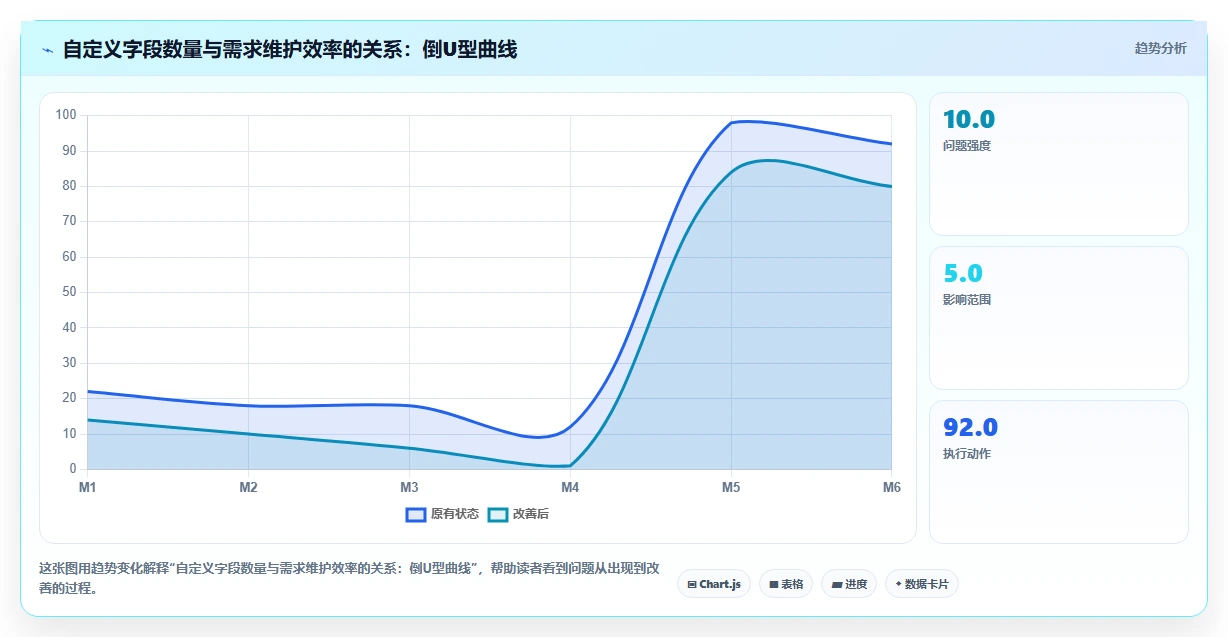
Task: Select the 影响范围 5.0 card
Action: pyautogui.click(x=1059, y=318)
